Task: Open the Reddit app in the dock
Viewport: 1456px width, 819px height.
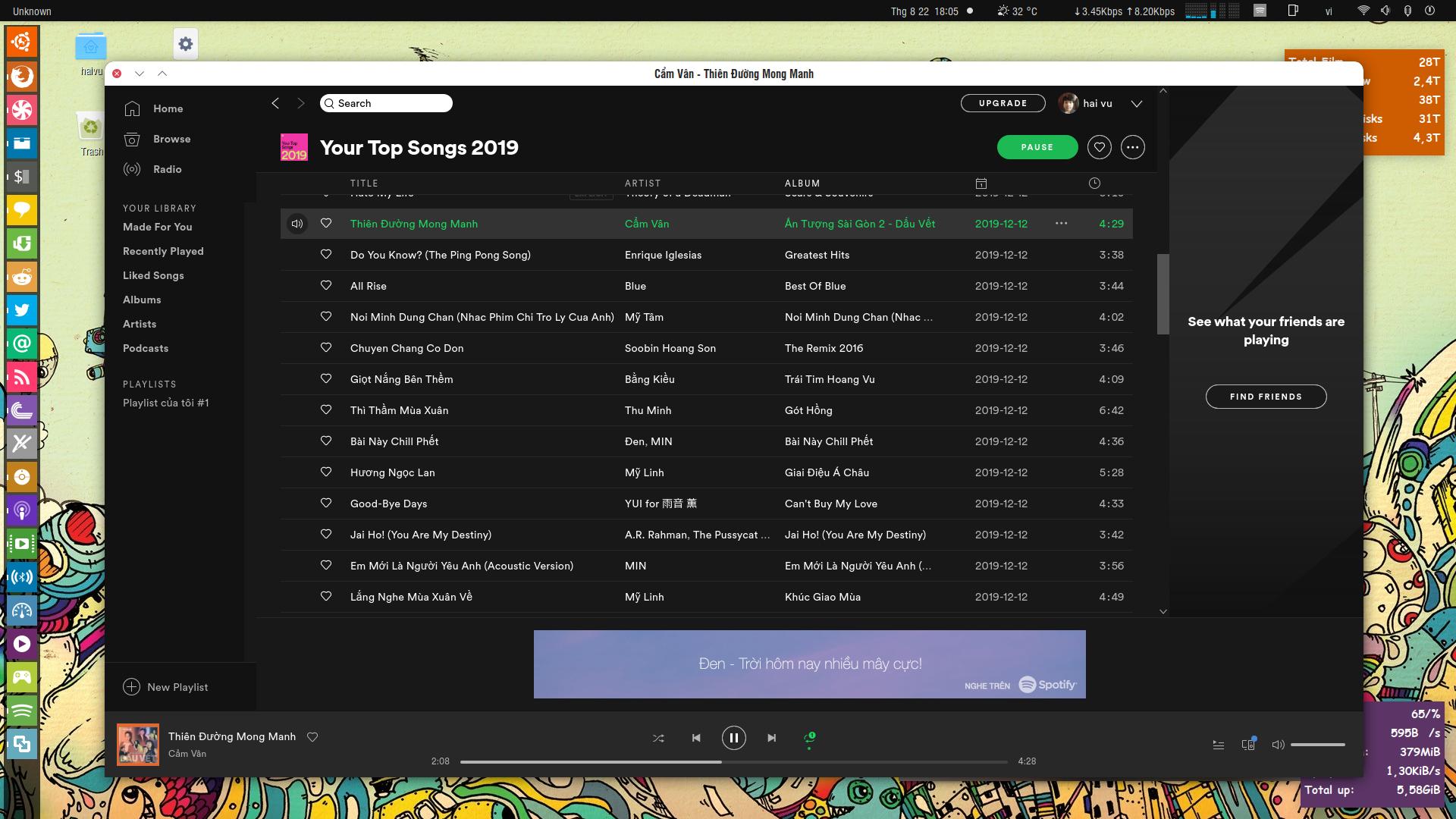Action: point(22,277)
